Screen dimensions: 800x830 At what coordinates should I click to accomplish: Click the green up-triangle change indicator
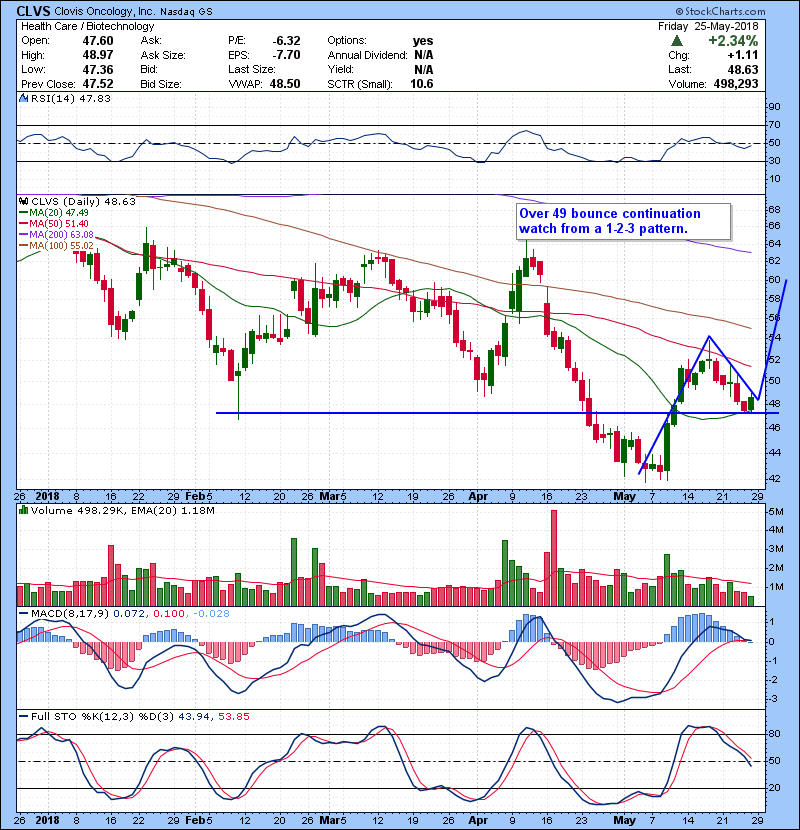676,41
